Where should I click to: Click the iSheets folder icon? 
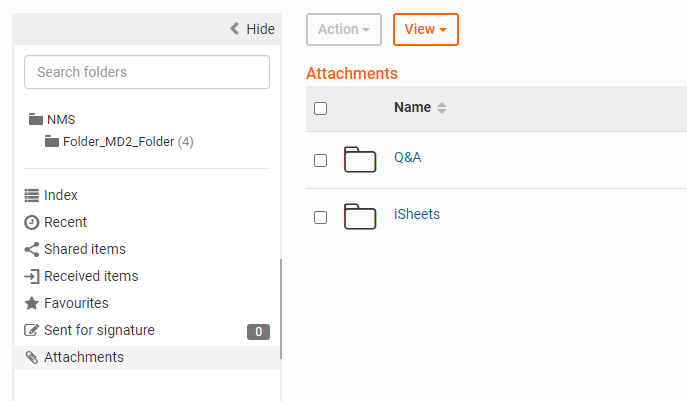(359, 216)
